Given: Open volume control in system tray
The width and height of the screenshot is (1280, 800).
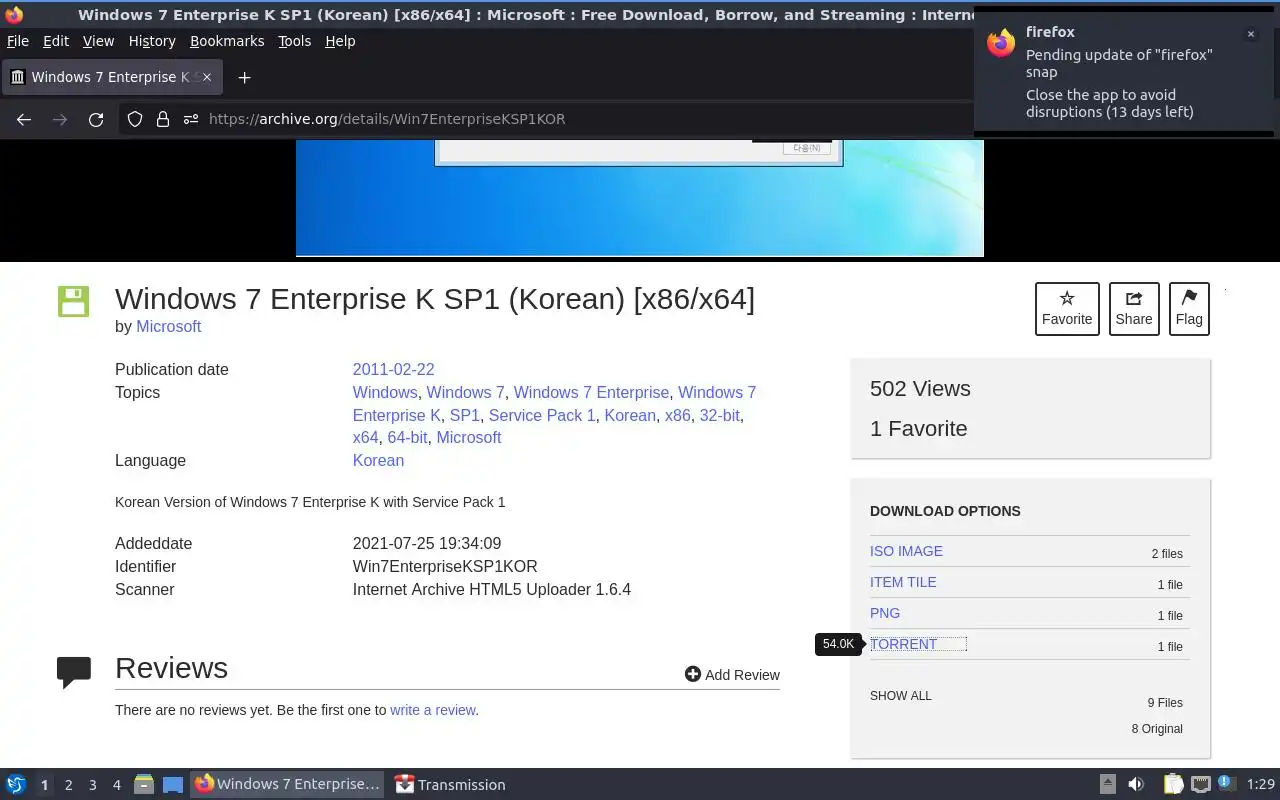Looking at the screenshot, I should pos(1136,784).
